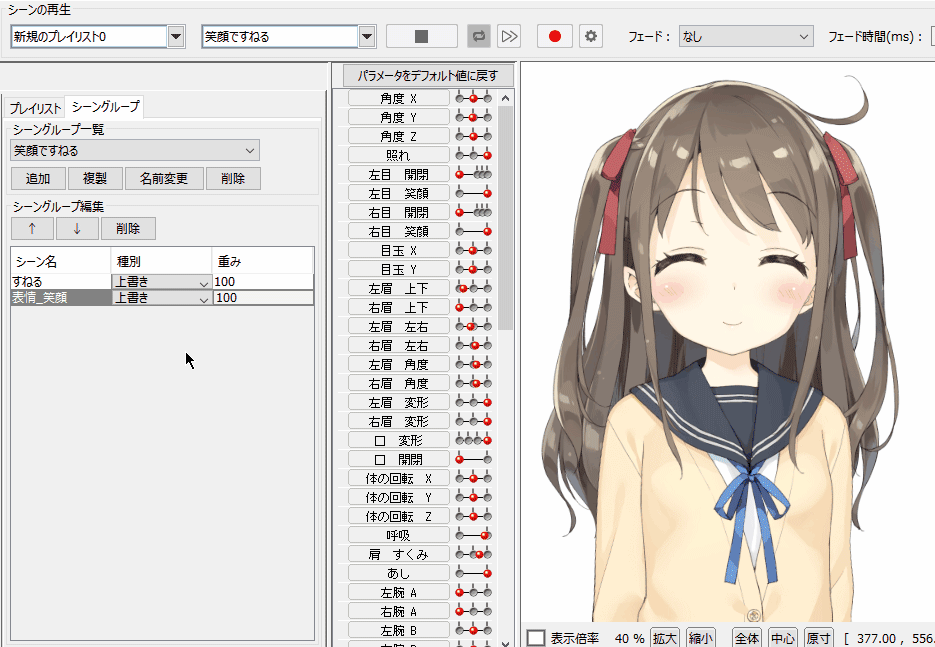Toggle the loop playback icon
Viewport: 935px width, 647px height.
tap(478, 36)
